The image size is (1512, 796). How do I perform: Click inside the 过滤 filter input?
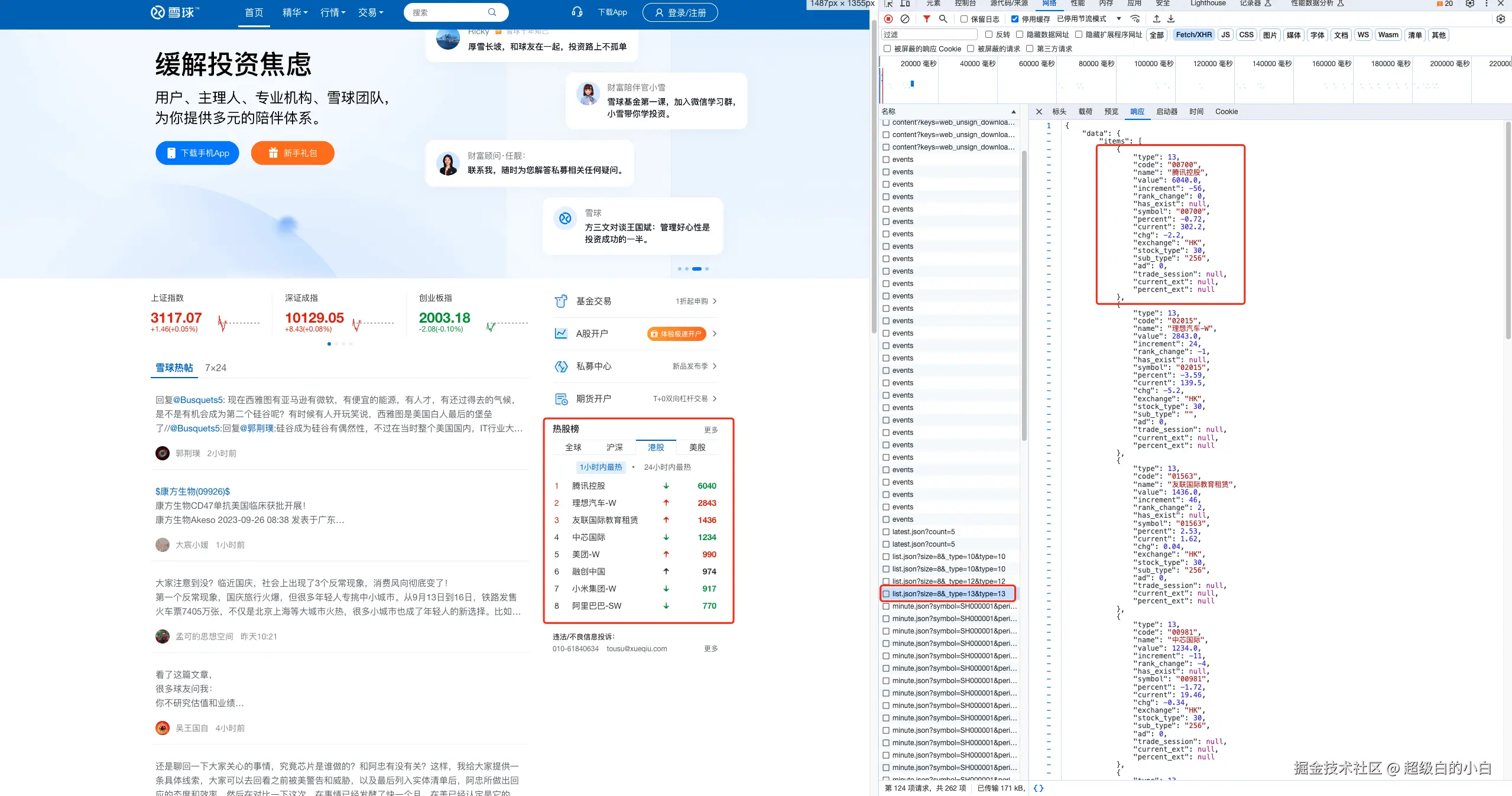click(x=929, y=35)
